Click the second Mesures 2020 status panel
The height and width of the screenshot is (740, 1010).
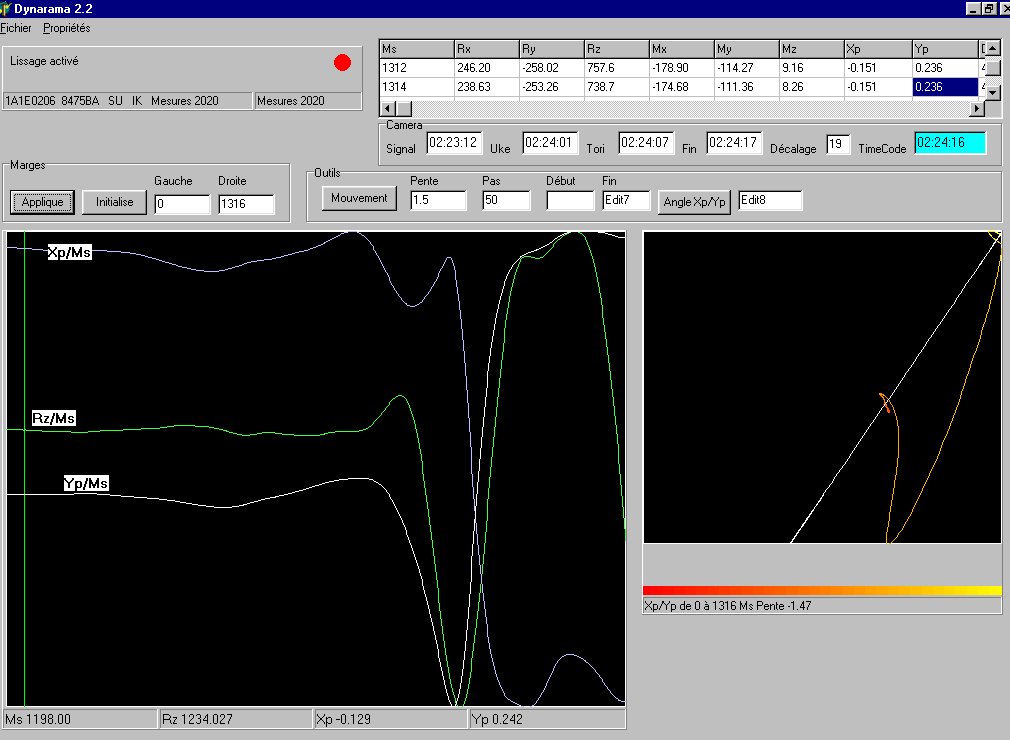[308, 101]
